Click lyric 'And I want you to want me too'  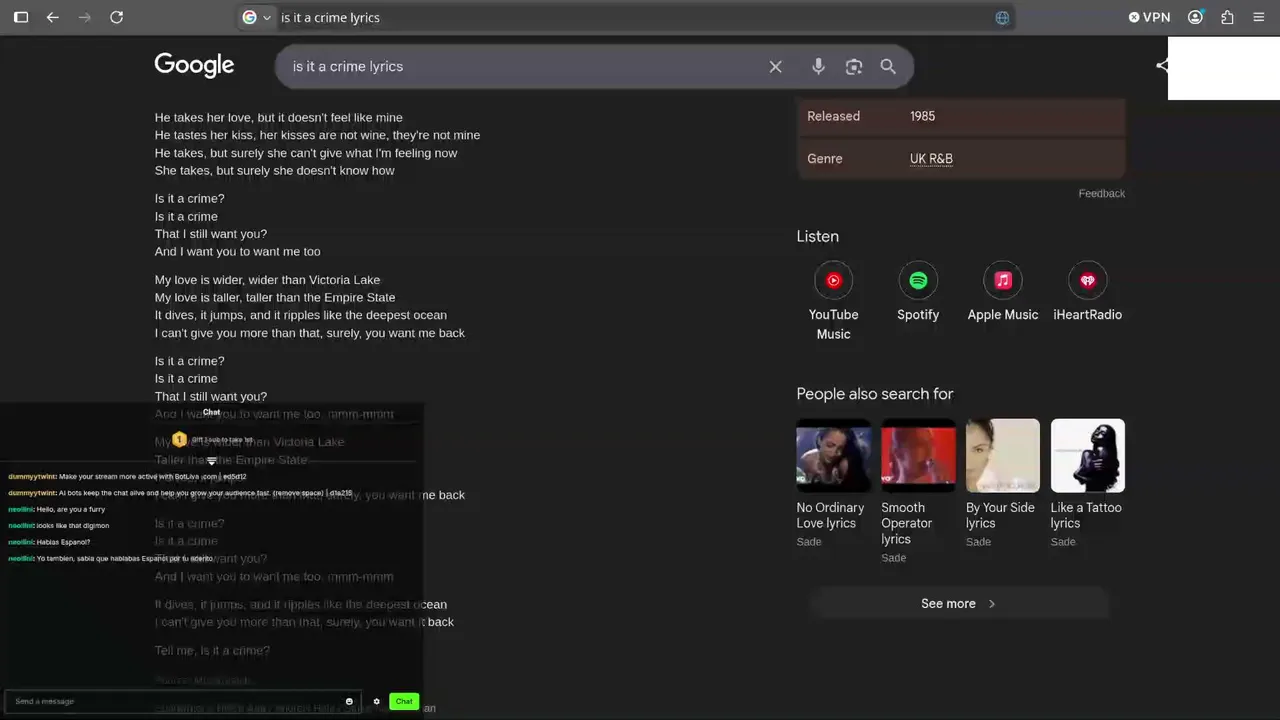coord(237,251)
